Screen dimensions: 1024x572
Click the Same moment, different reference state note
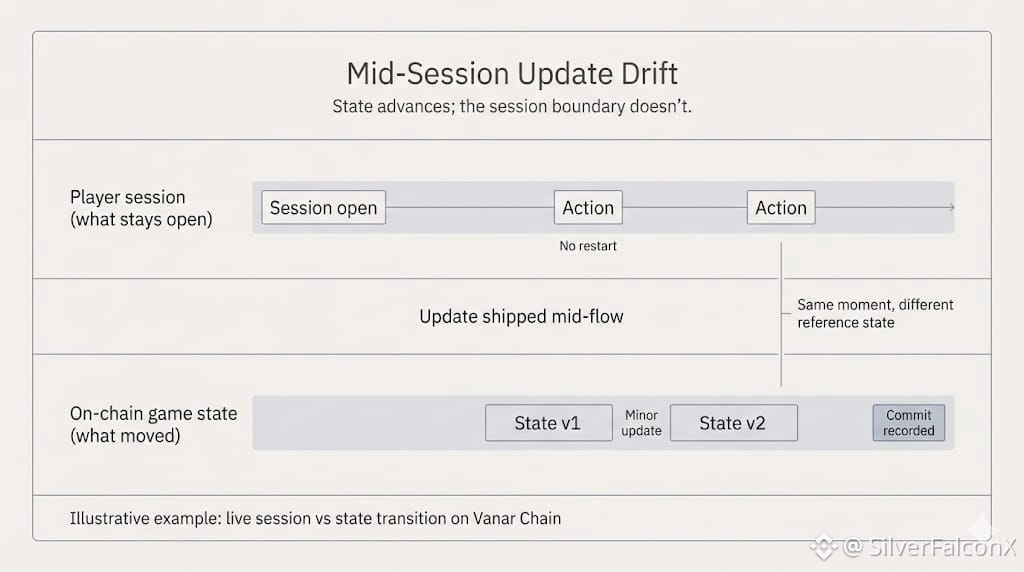874,313
